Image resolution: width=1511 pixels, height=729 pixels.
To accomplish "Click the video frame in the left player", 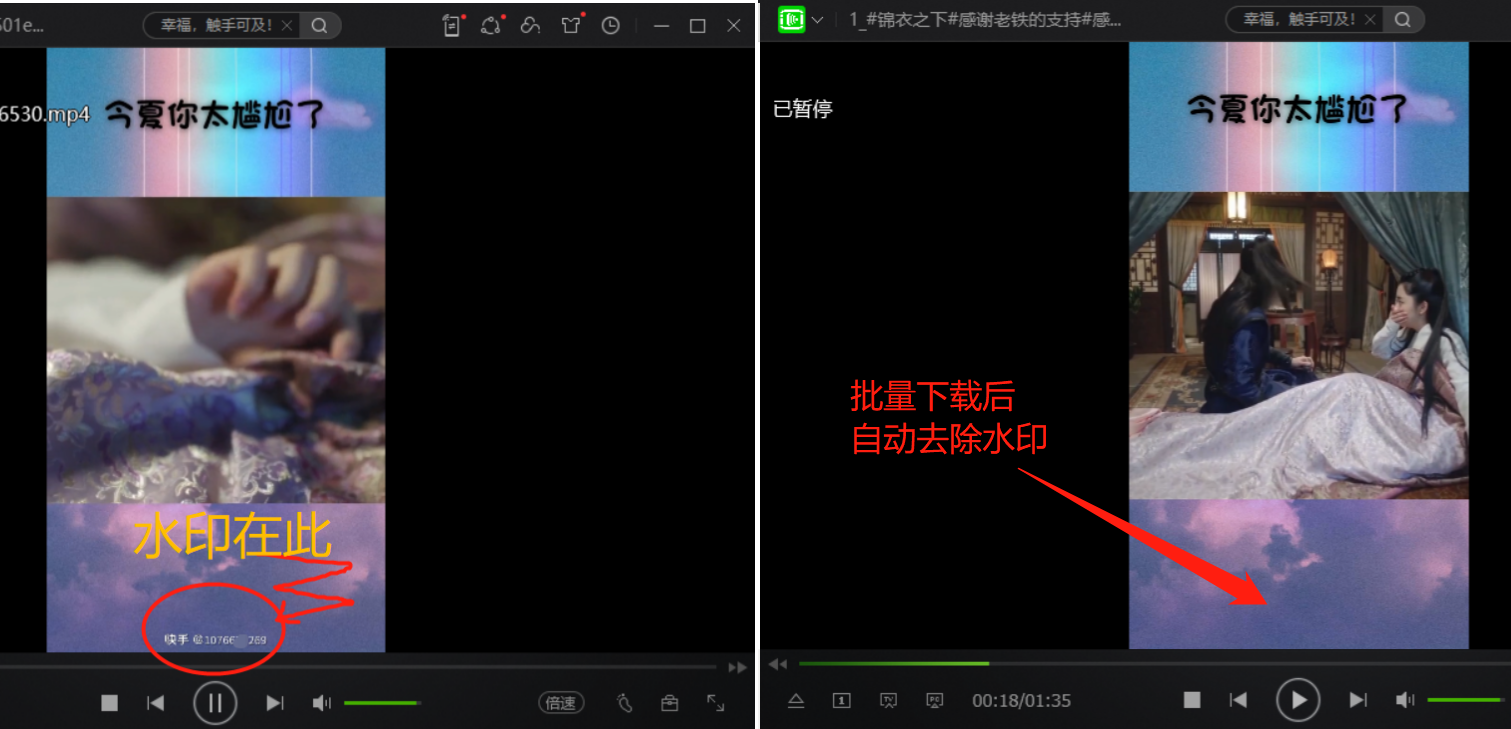I will coord(216,350).
